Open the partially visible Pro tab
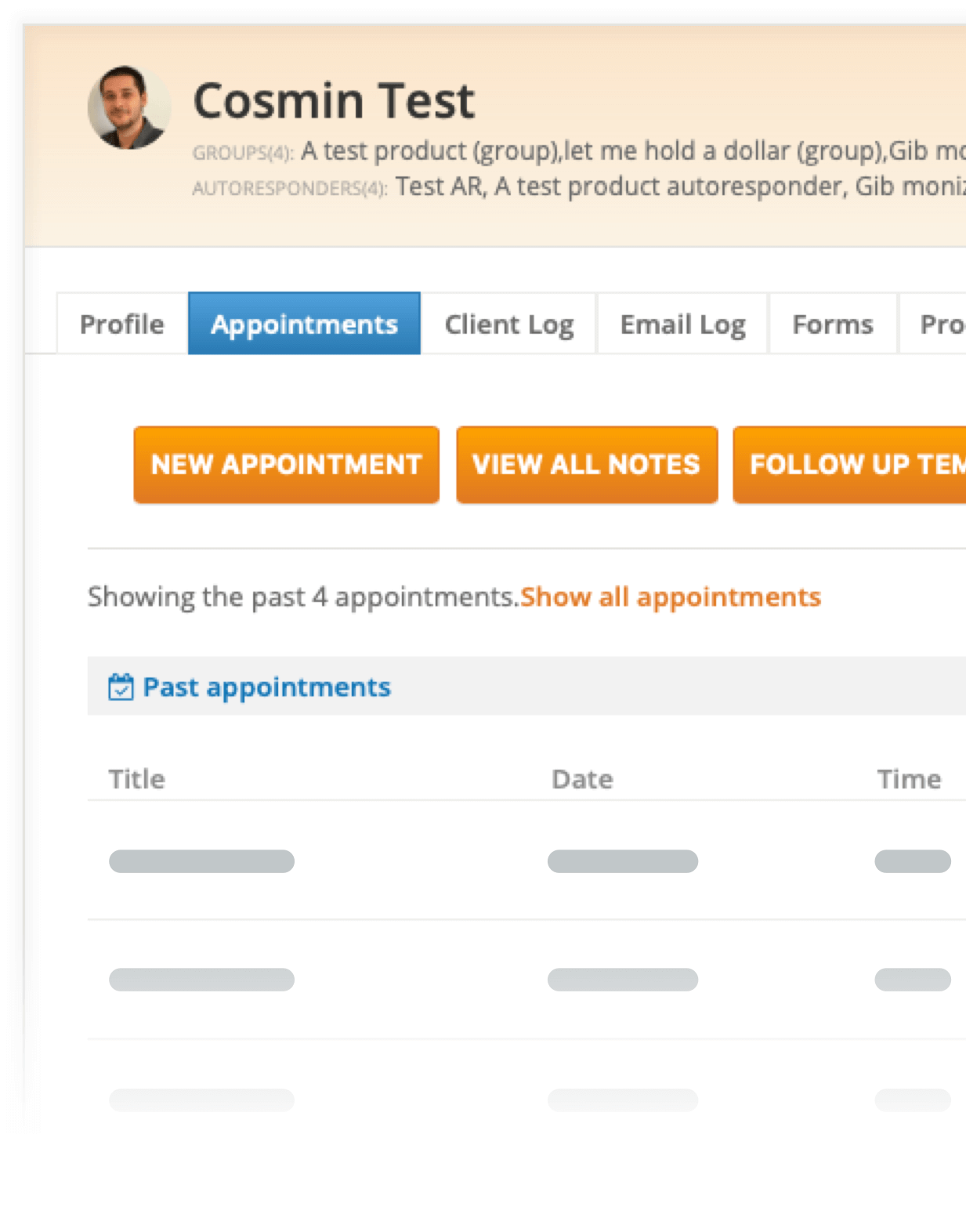Screen dimensions: 966x1232 933,324
